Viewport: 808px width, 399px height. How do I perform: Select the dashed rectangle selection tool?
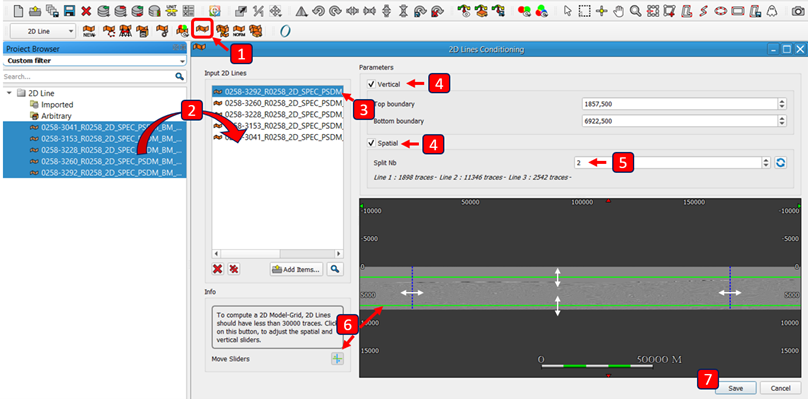584,10
